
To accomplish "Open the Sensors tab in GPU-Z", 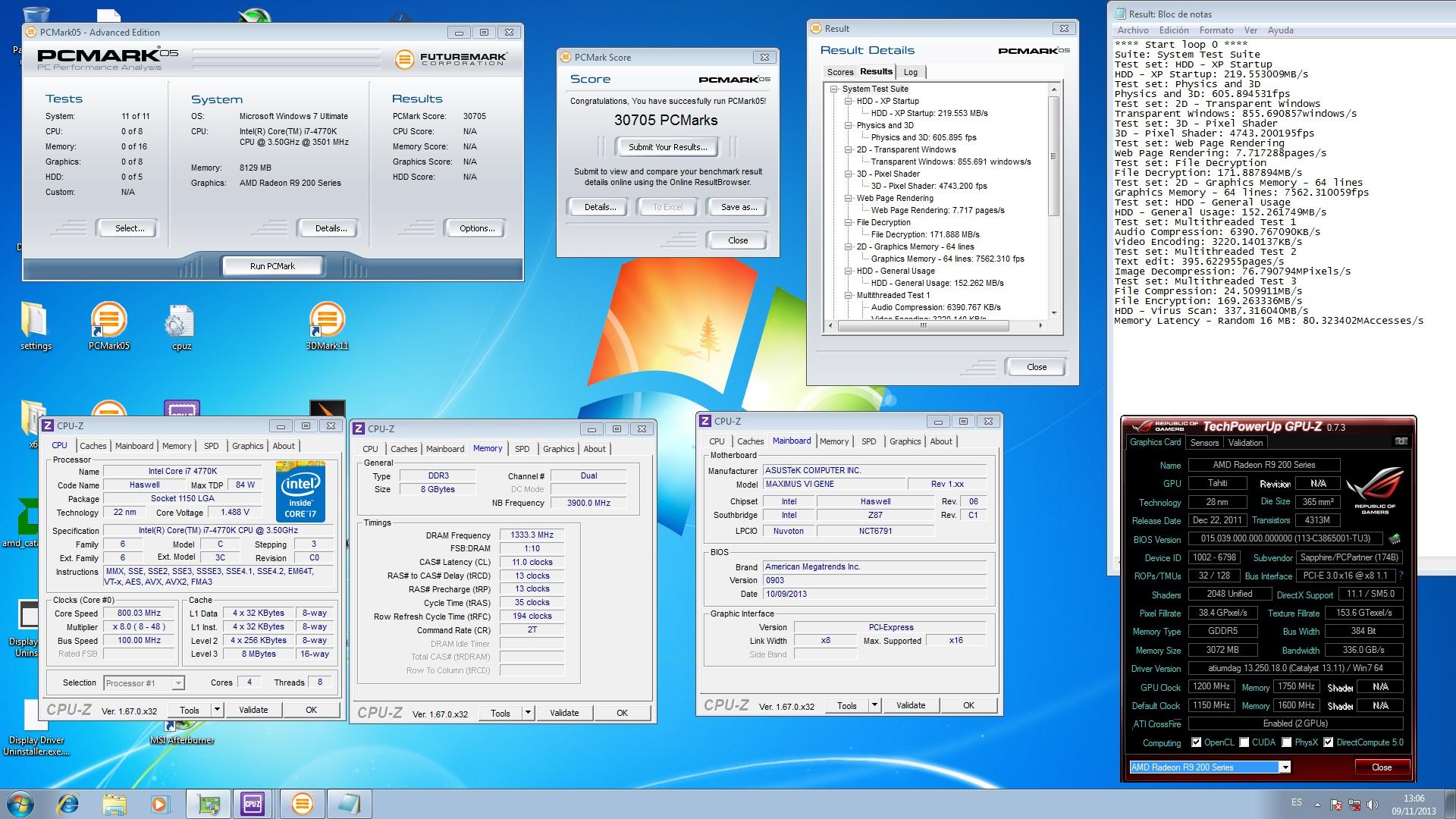I will pyautogui.click(x=1204, y=443).
